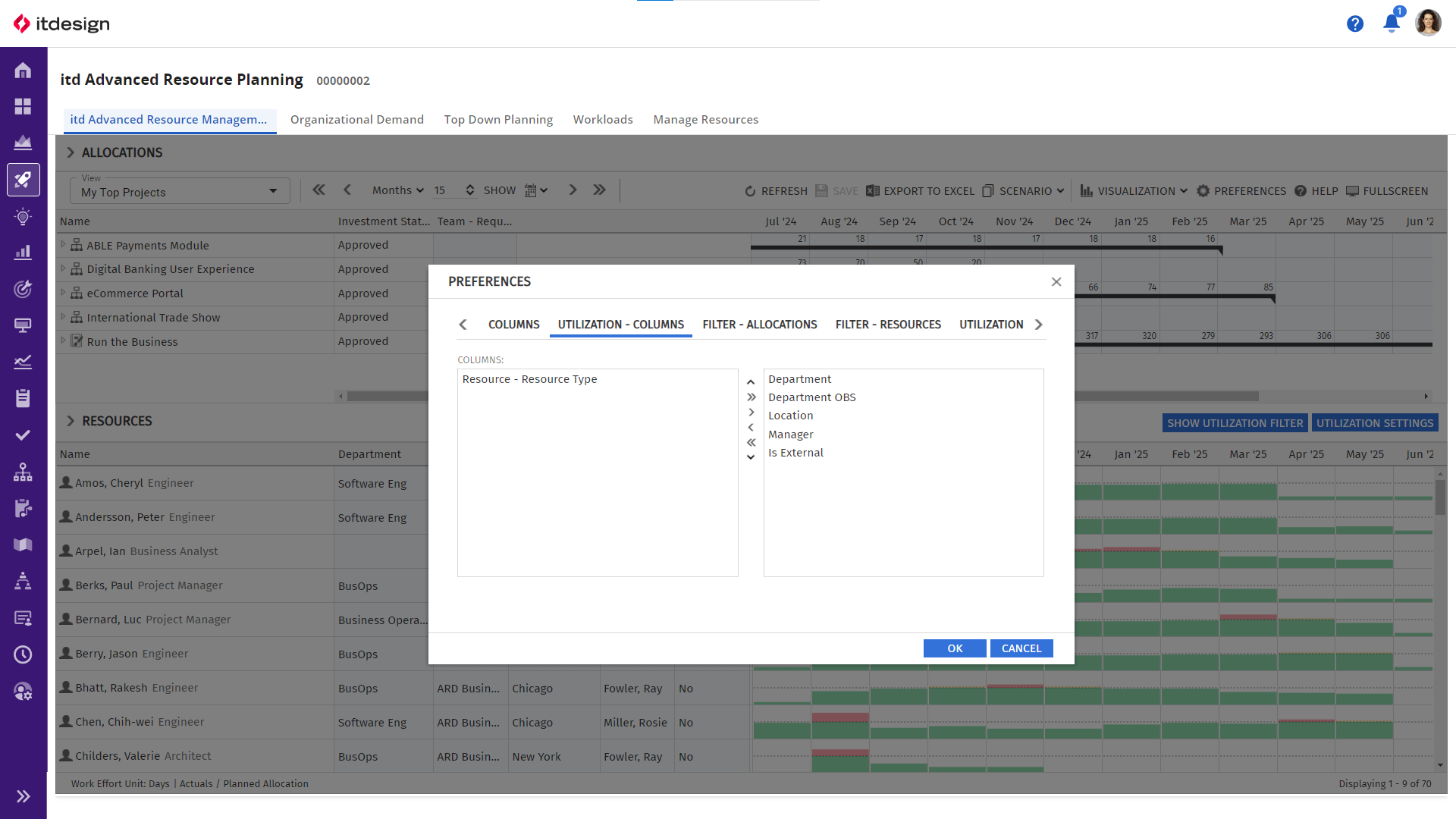Viewport: 1456px width, 819px height.
Task: Expand the ABLE Payments Module row
Action: (x=63, y=245)
